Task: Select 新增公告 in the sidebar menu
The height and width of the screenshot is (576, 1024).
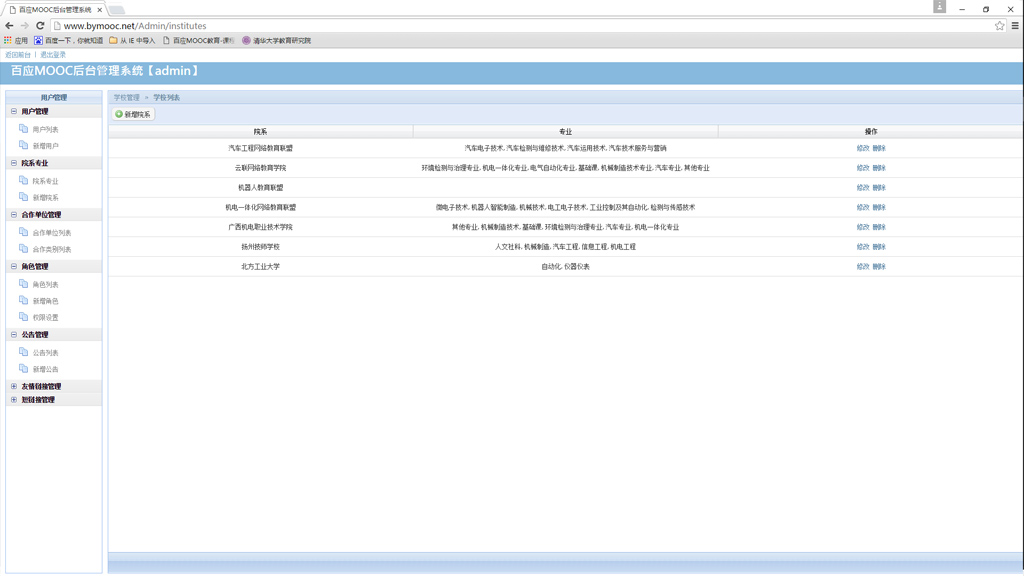Action: (45, 369)
